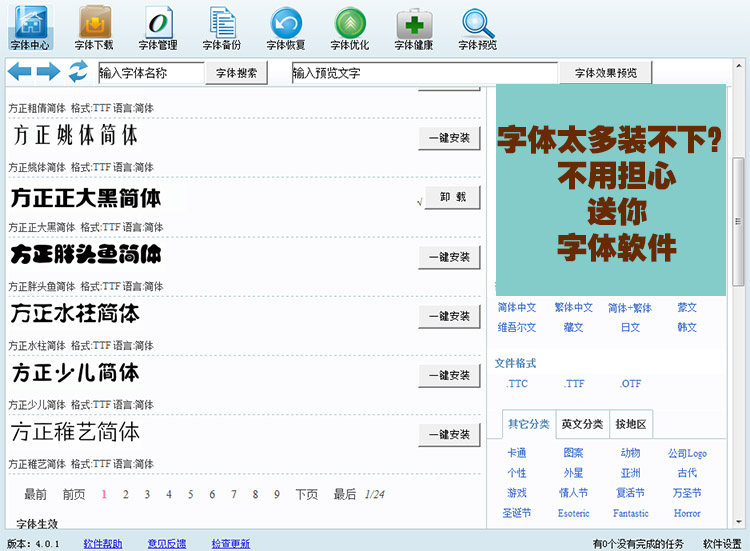
Task: Click the scrollbar up arrow
Action: point(739,65)
